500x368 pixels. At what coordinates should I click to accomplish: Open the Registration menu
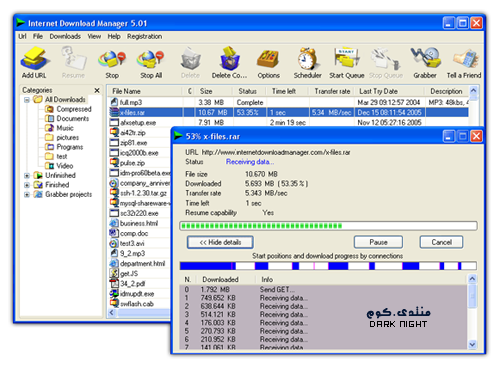tap(144, 36)
